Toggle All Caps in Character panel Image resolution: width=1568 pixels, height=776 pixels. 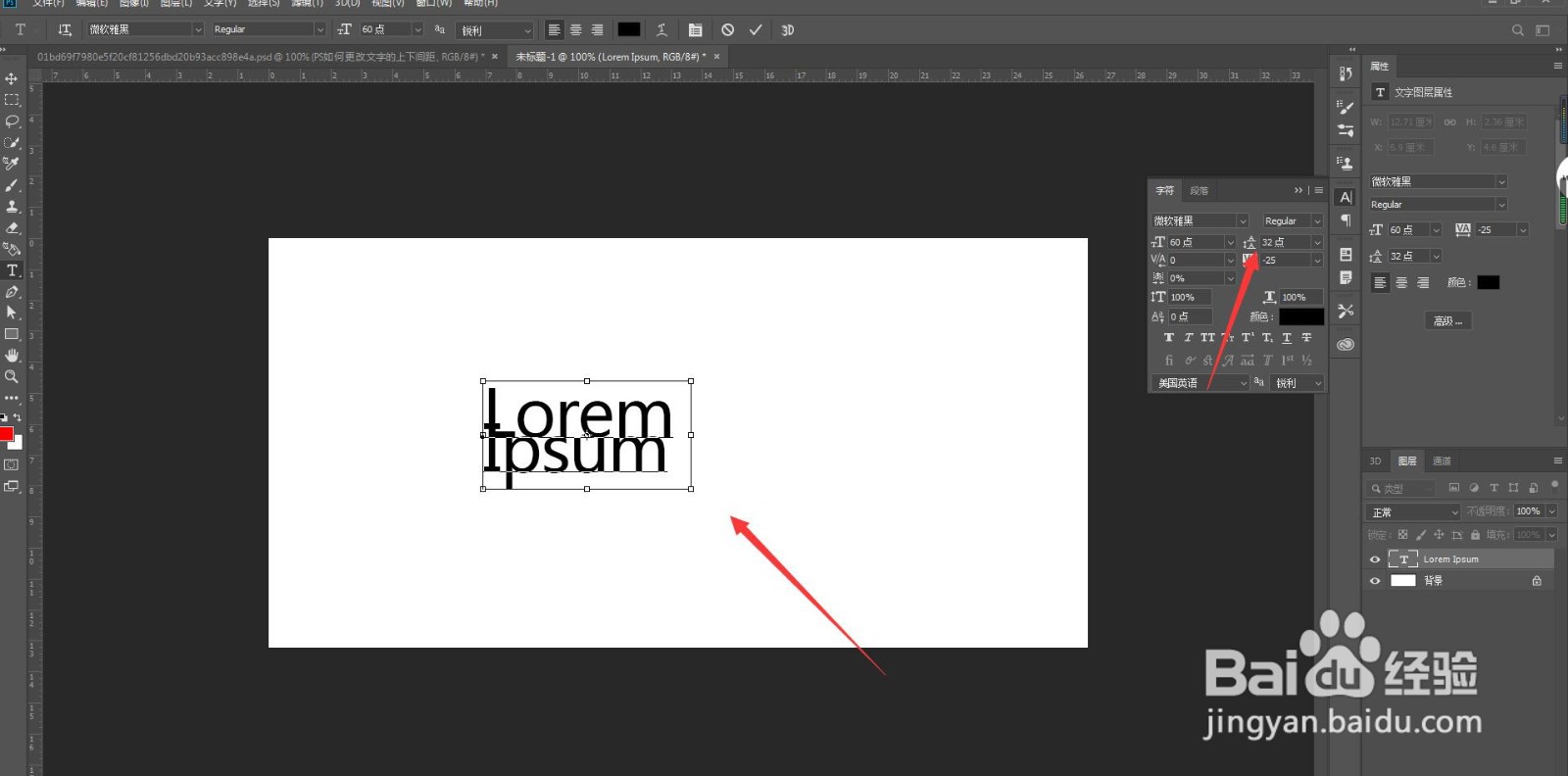pyautogui.click(x=1207, y=337)
